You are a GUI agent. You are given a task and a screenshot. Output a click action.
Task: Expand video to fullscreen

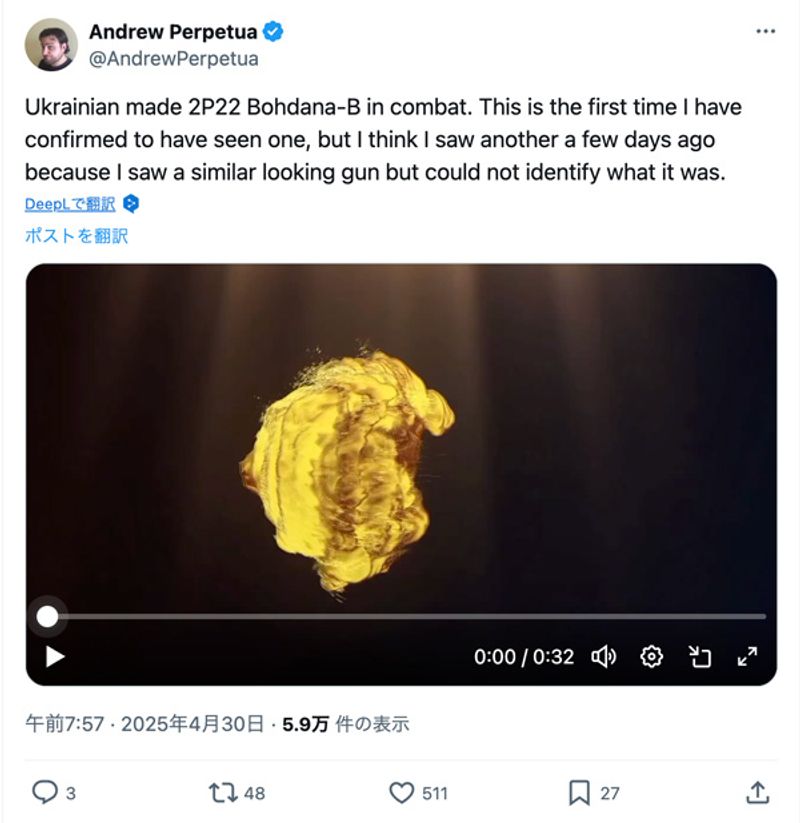pyautogui.click(x=746, y=657)
